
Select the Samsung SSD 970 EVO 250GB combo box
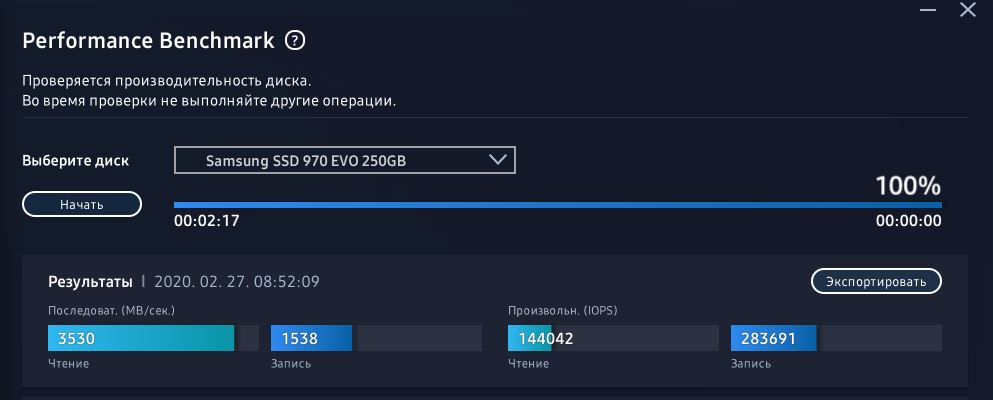point(344,160)
